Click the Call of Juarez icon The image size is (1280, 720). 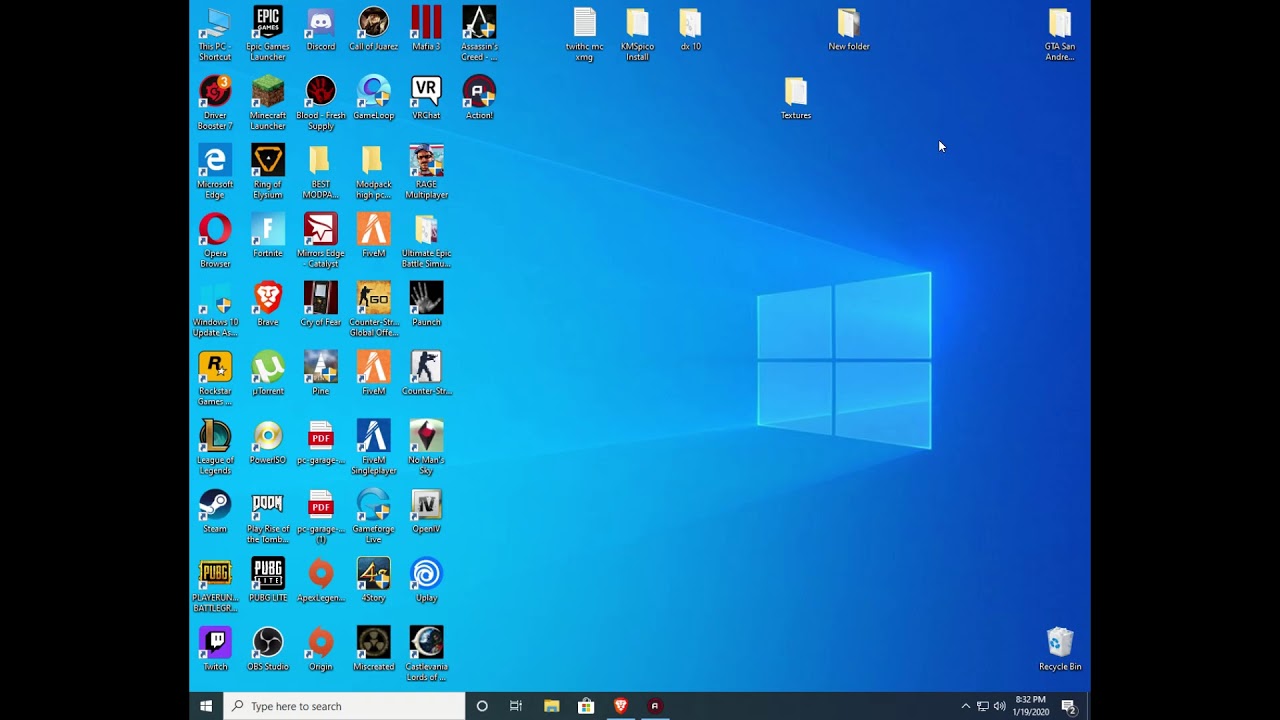(x=374, y=28)
